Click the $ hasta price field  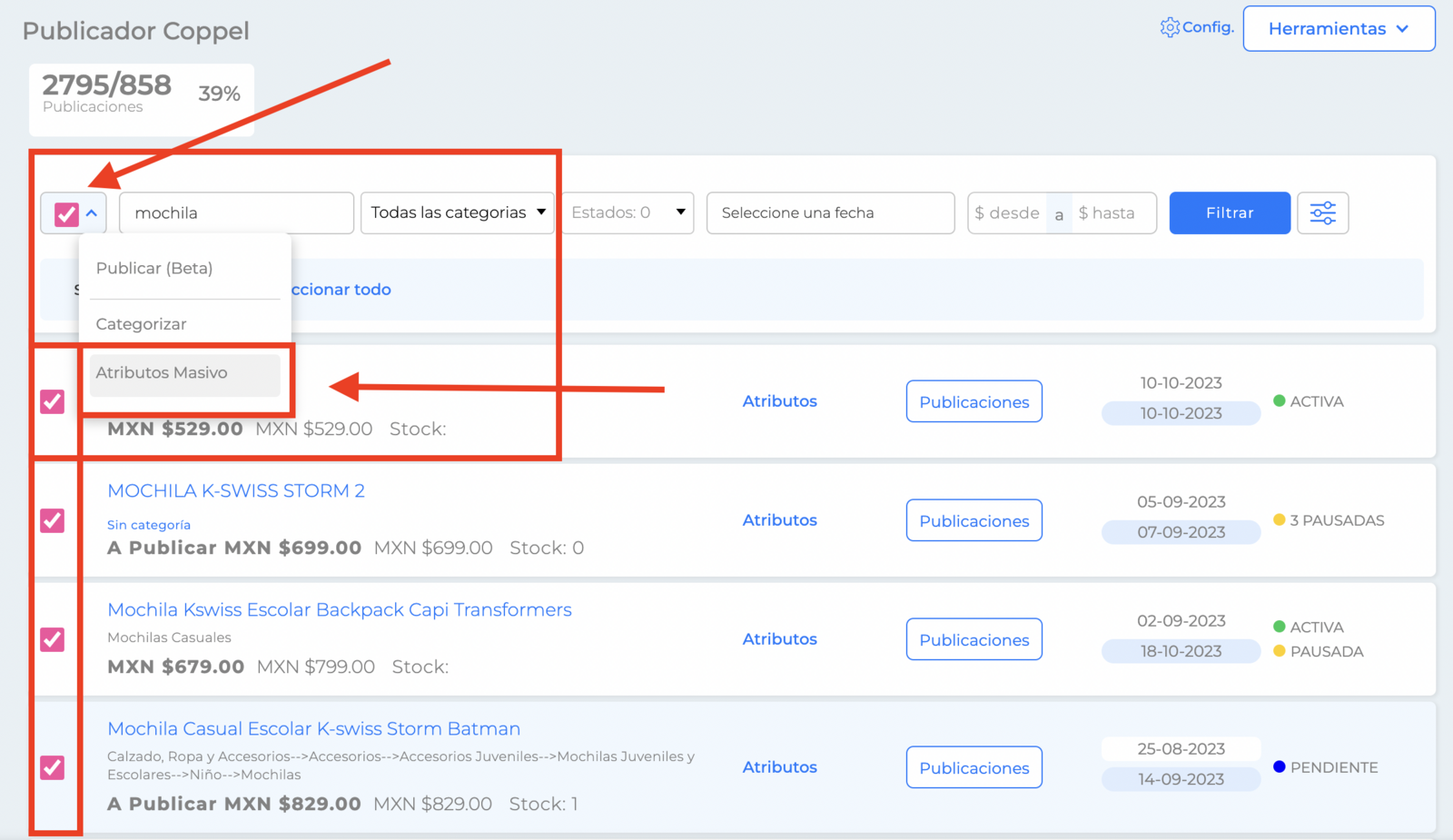pos(1113,212)
